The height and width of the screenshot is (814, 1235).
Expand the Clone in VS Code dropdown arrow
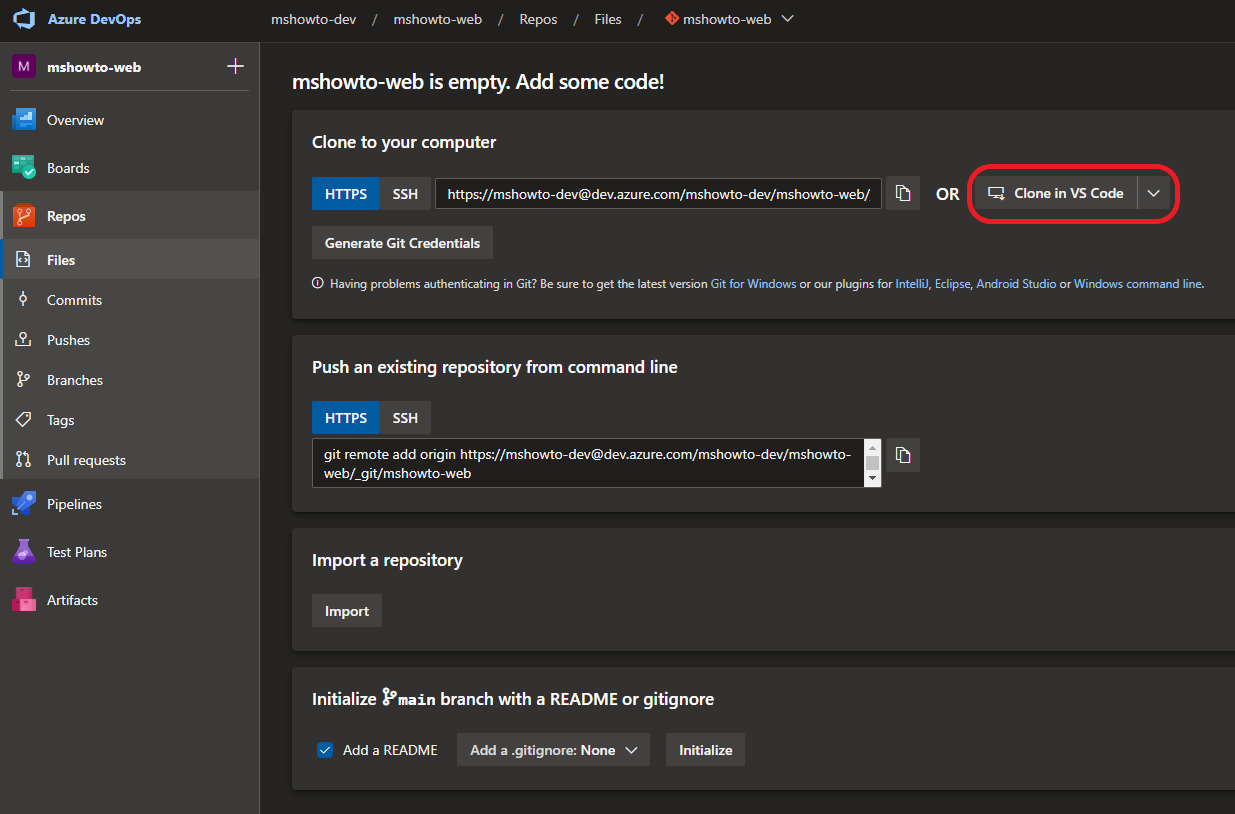(x=1154, y=193)
